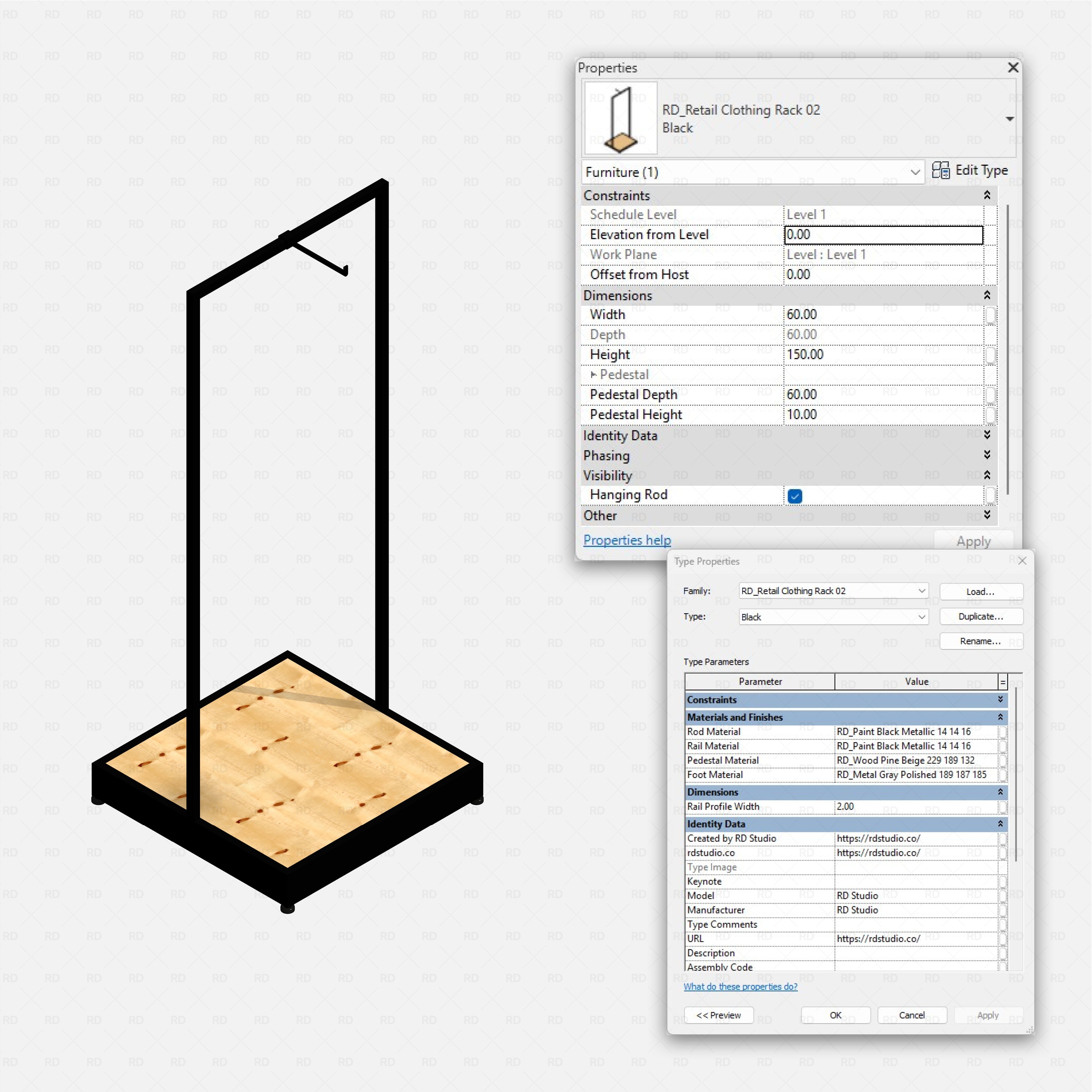Uncheck the Hanging Rod checkbox
The image size is (1092, 1092).
[x=795, y=496]
